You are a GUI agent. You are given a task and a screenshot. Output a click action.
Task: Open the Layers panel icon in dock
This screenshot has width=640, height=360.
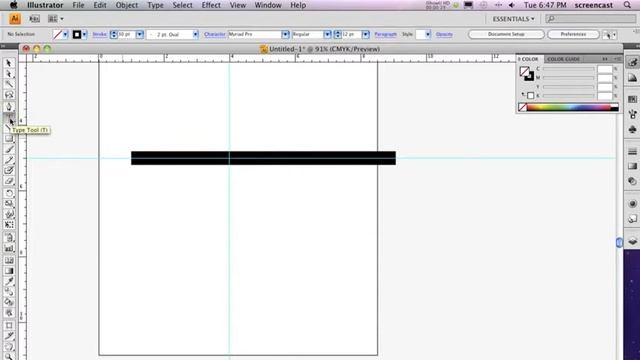pos(632,241)
